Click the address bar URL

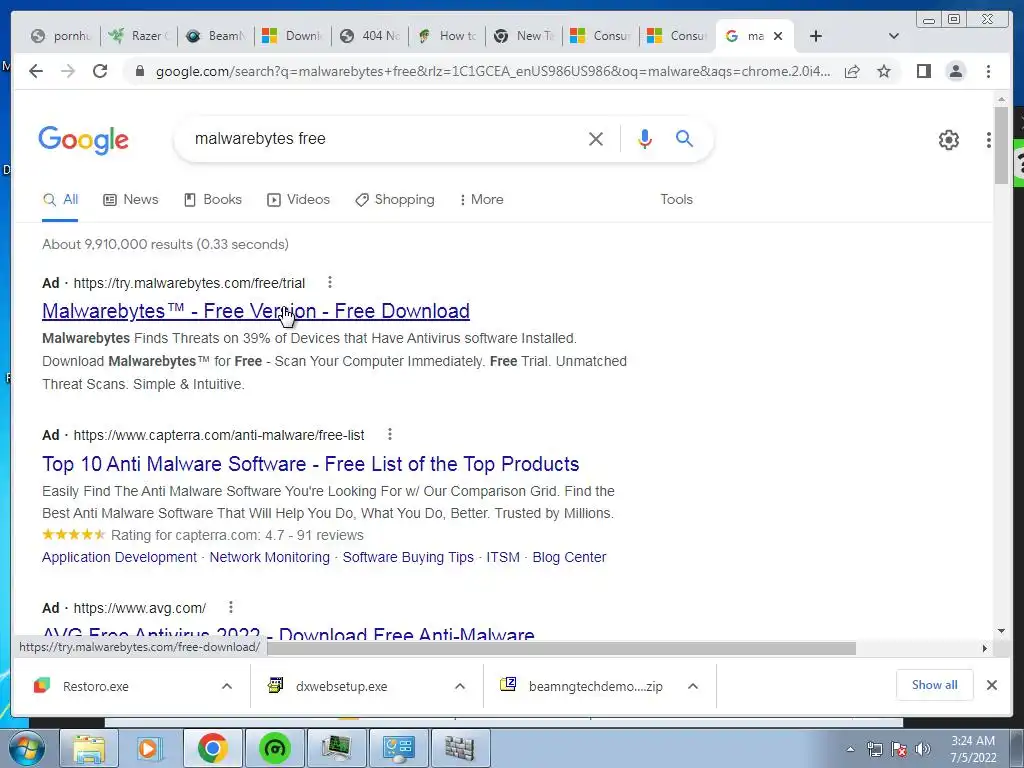pyautogui.click(x=493, y=71)
